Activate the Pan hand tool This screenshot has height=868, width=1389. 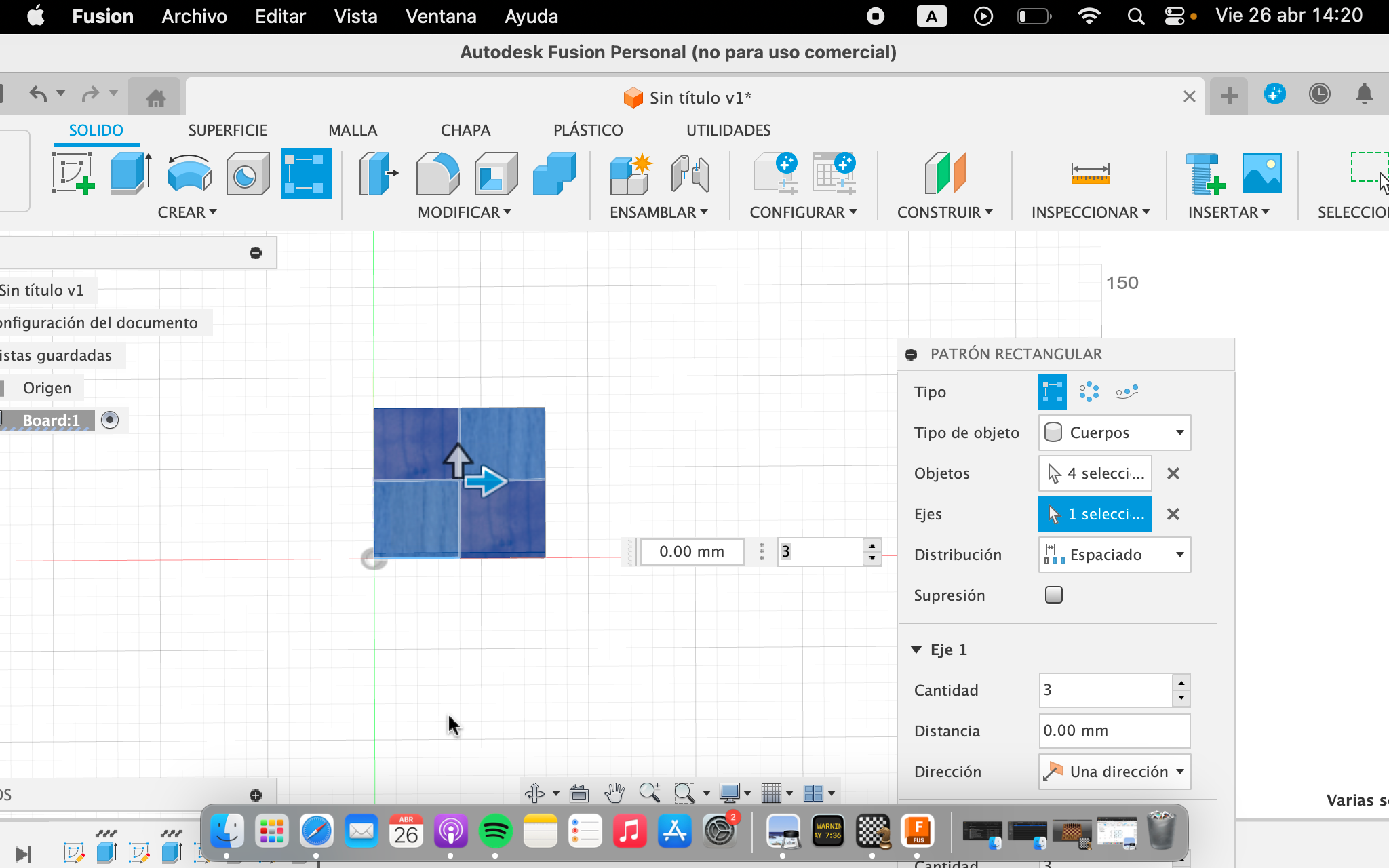point(614,792)
